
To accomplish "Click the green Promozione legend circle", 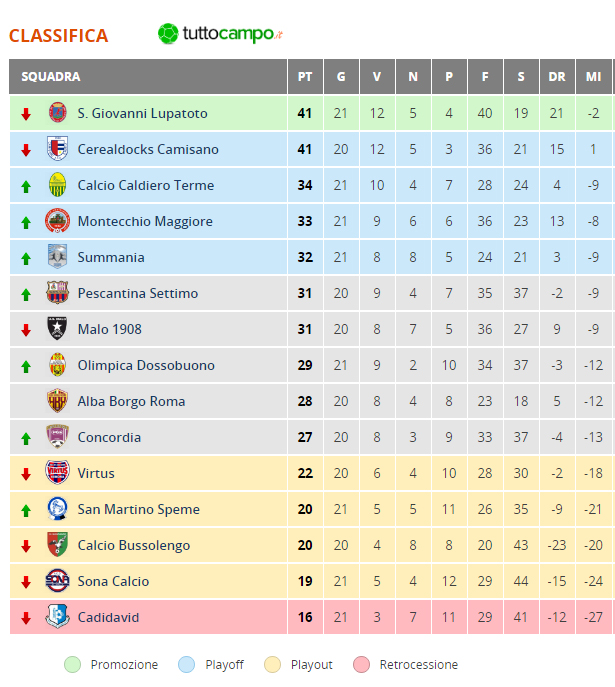I will click(x=72, y=665).
